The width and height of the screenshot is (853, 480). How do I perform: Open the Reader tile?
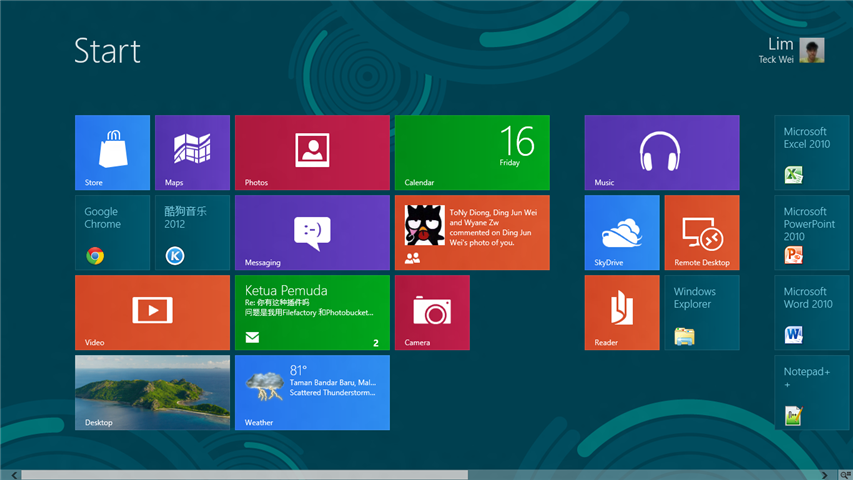622,312
